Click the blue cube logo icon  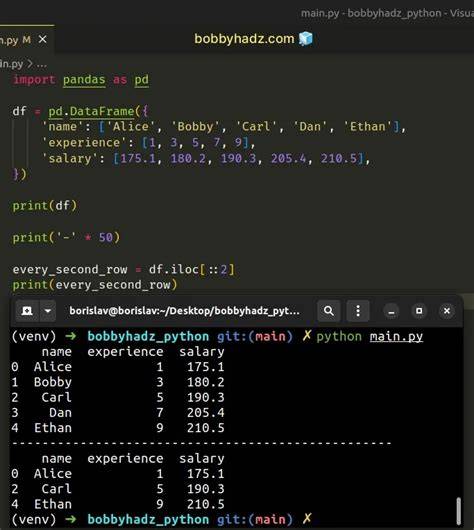[x=306, y=39]
